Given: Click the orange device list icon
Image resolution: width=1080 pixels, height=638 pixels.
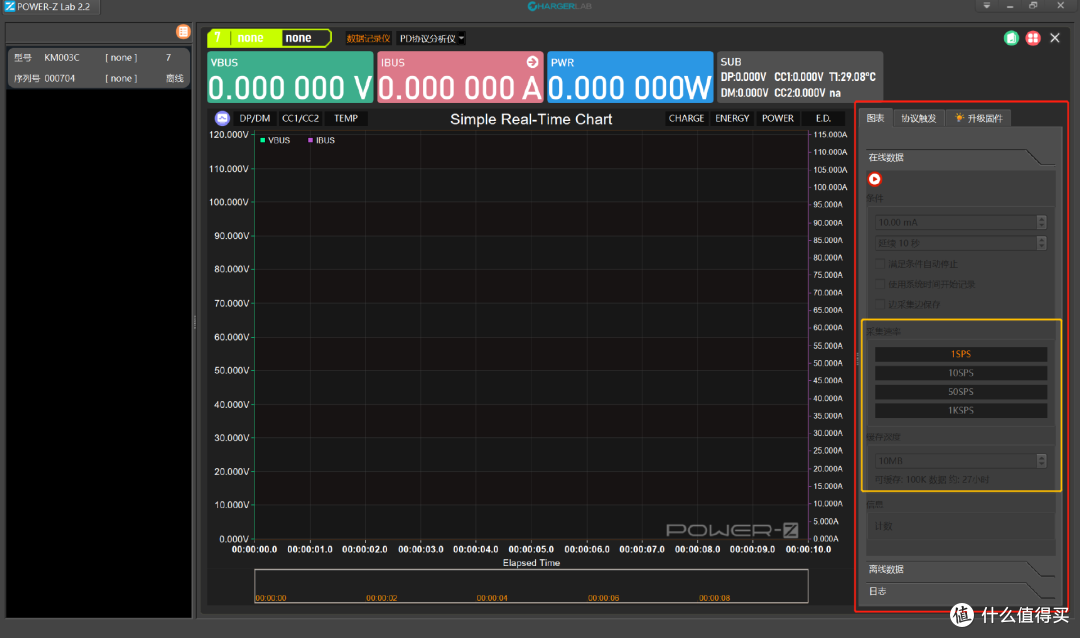Looking at the screenshot, I should pos(183,32).
